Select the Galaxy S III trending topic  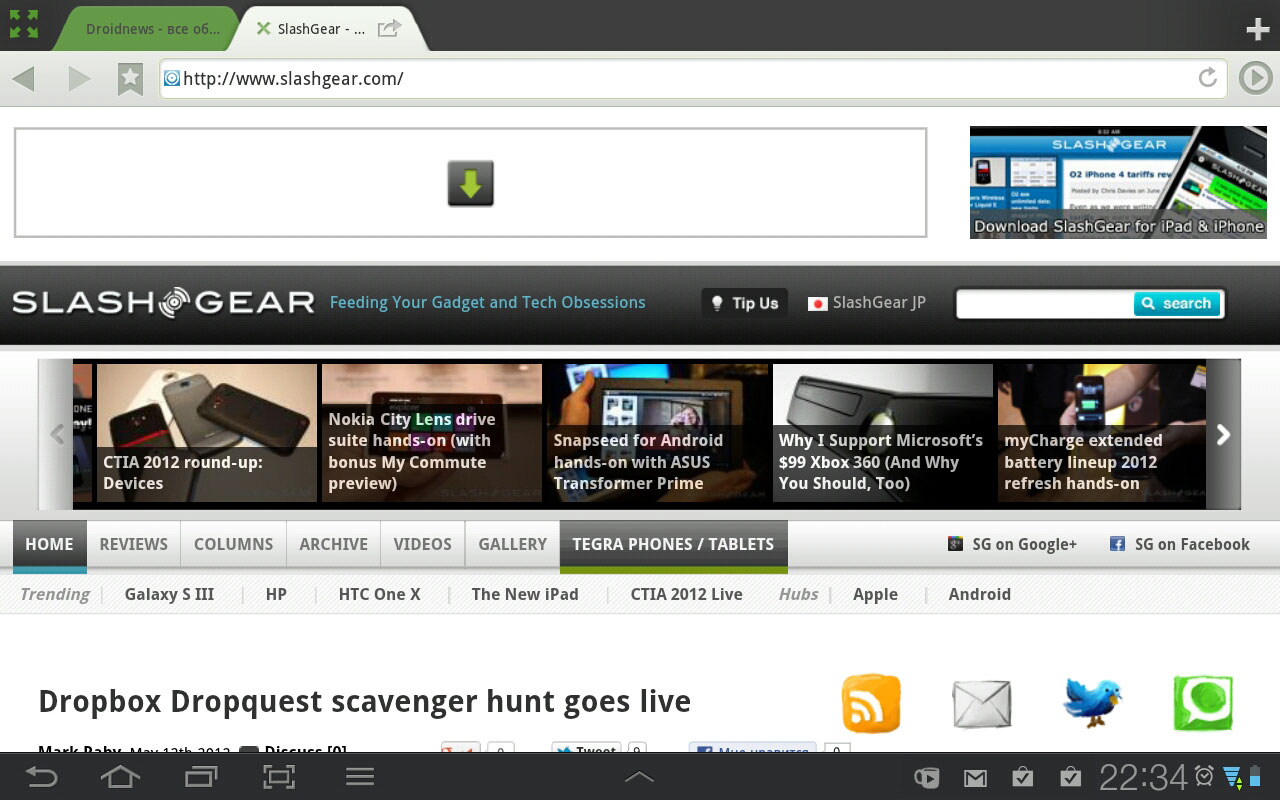click(169, 594)
